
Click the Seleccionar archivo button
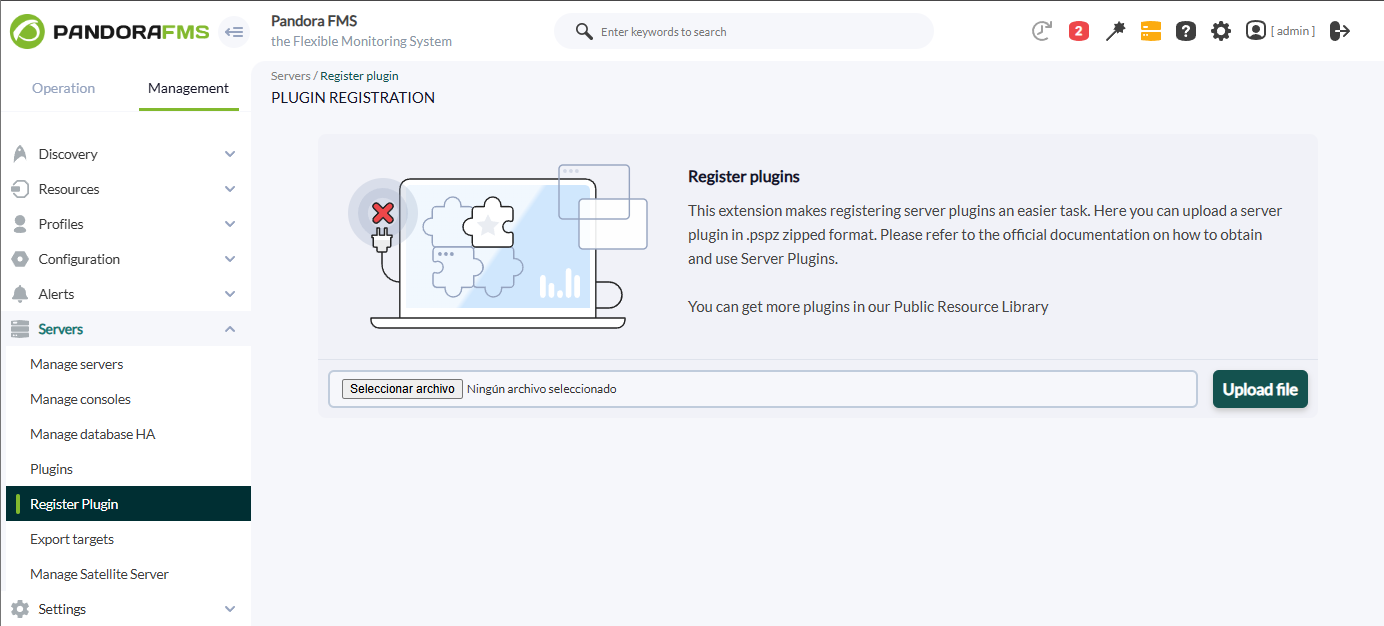point(402,389)
